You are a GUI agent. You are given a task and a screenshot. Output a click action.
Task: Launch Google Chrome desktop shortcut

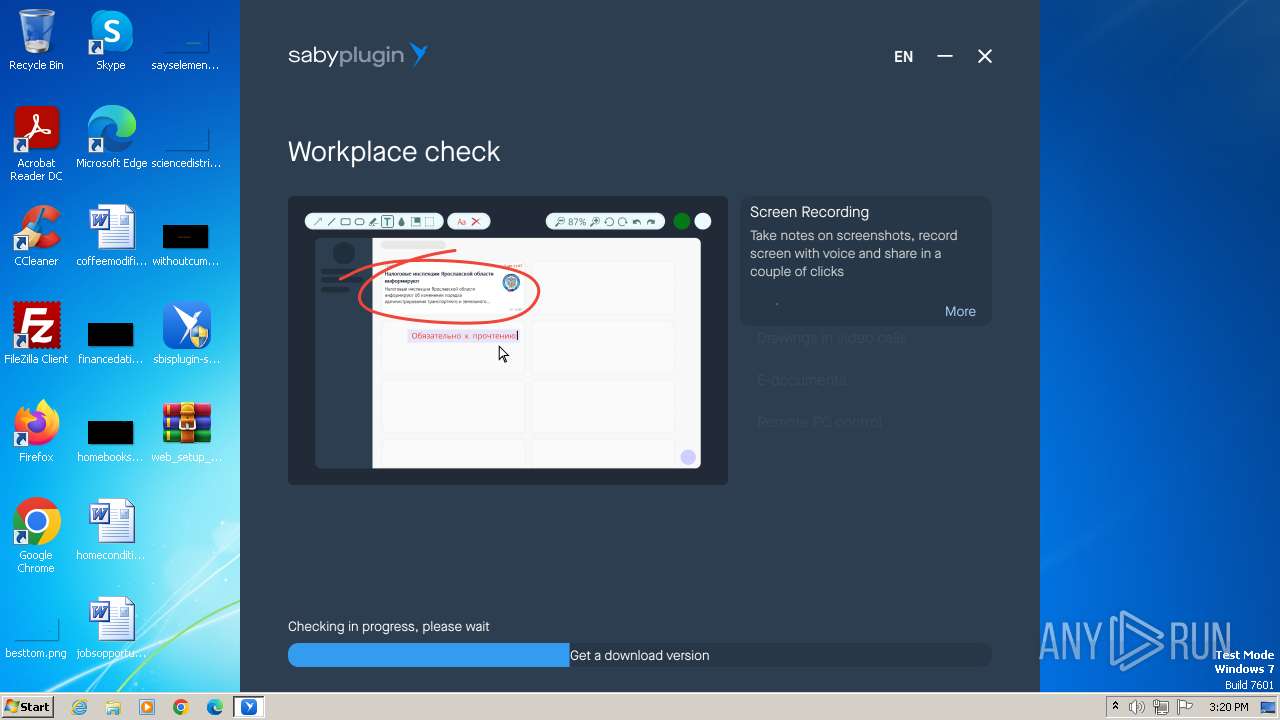click(36, 536)
